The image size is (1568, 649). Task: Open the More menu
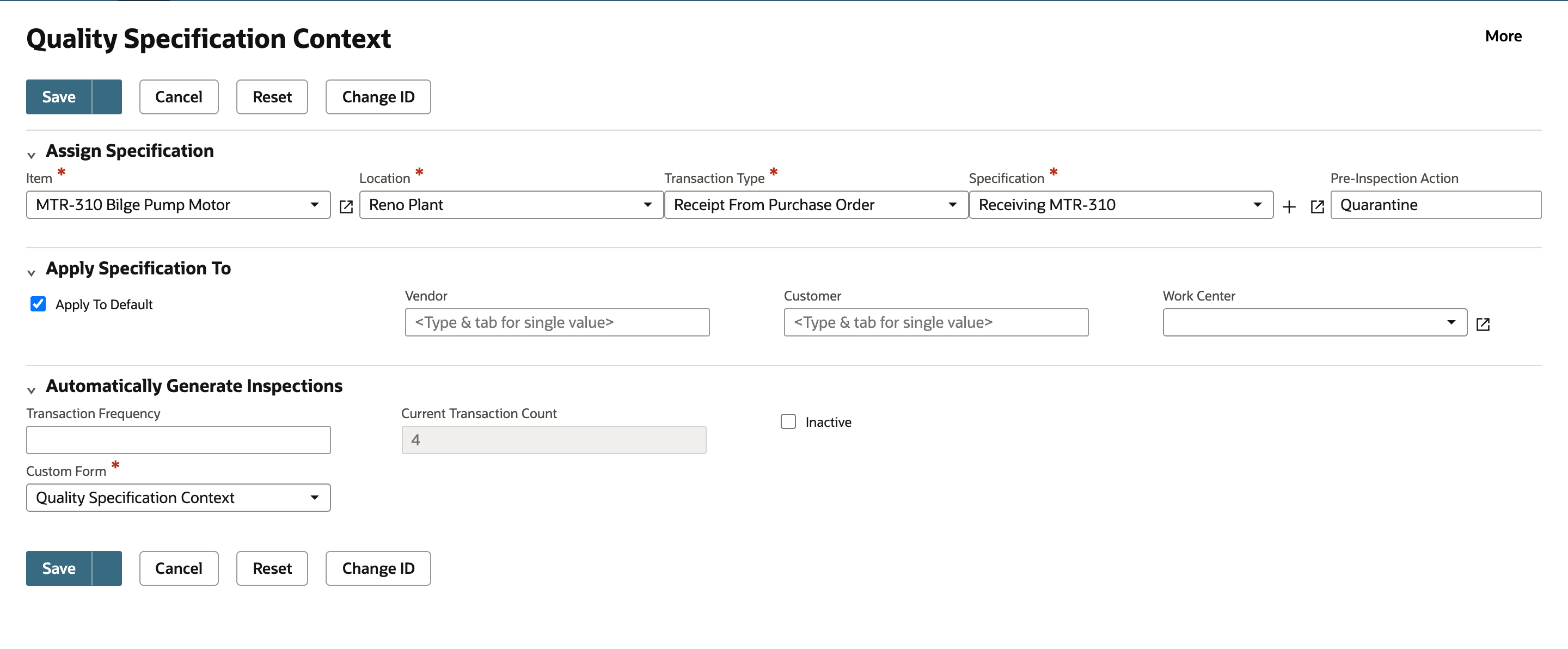pyautogui.click(x=1503, y=36)
